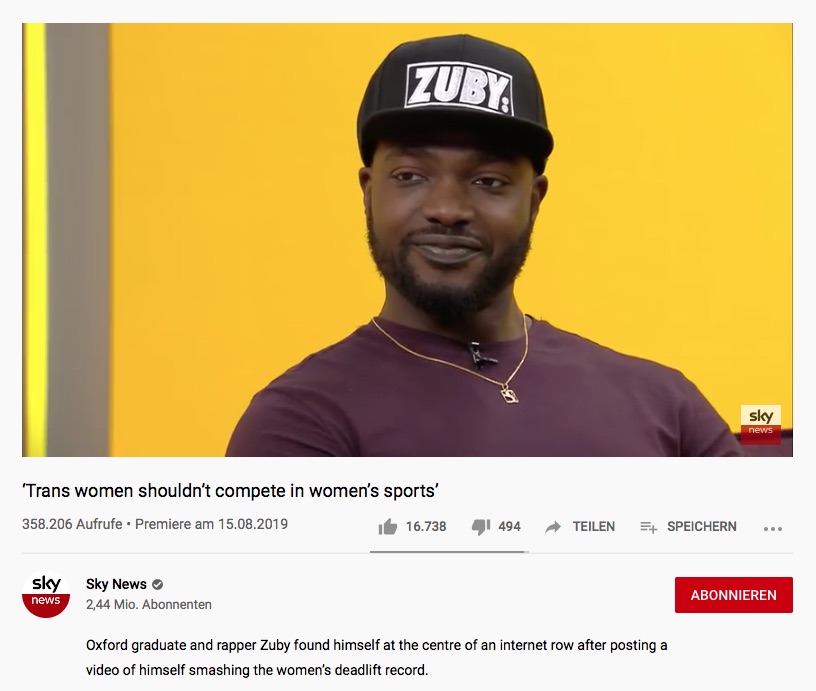Image resolution: width=816 pixels, height=691 pixels.
Task: Click the 2,44 Mio. Abonnenten subscriber count
Action: point(149,605)
